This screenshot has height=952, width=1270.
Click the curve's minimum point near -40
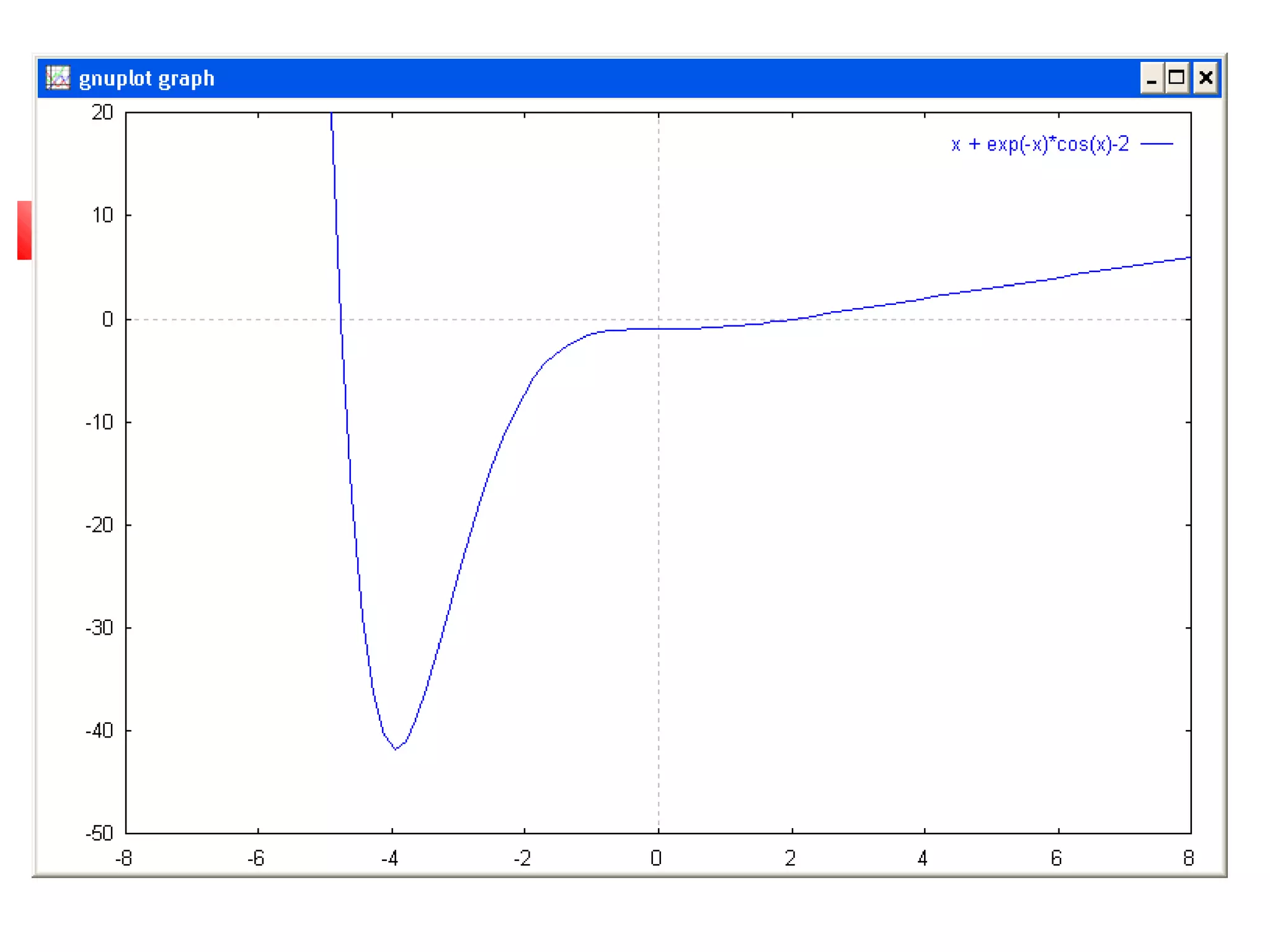coord(396,749)
